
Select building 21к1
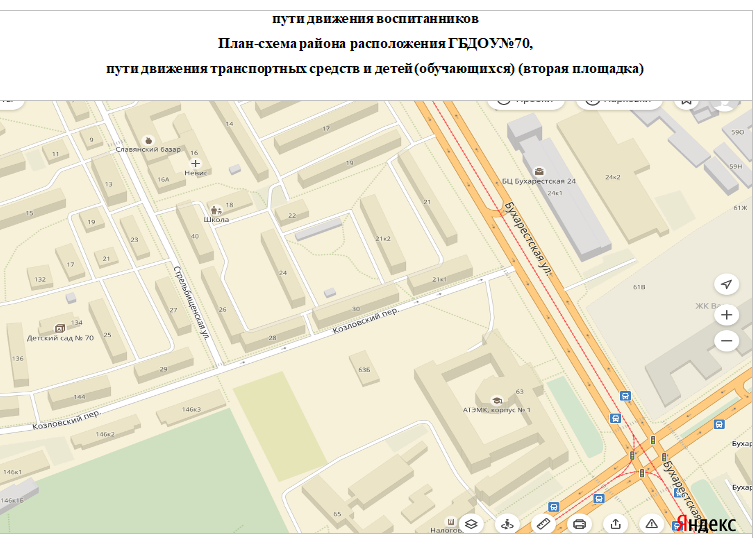point(439,279)
